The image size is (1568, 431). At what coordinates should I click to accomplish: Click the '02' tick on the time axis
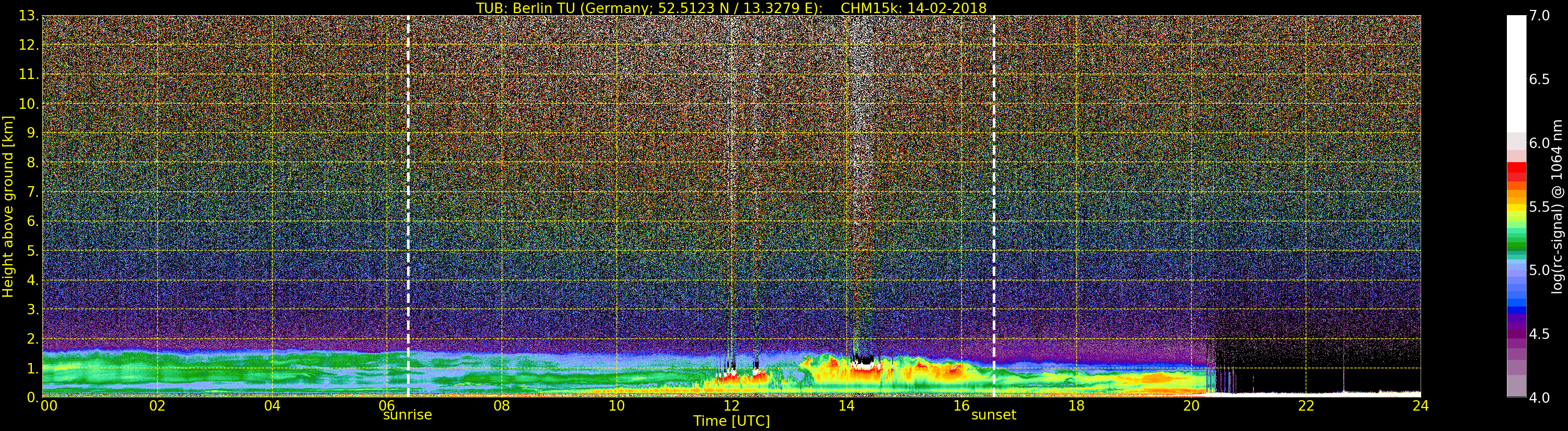[x=157, y=406]
